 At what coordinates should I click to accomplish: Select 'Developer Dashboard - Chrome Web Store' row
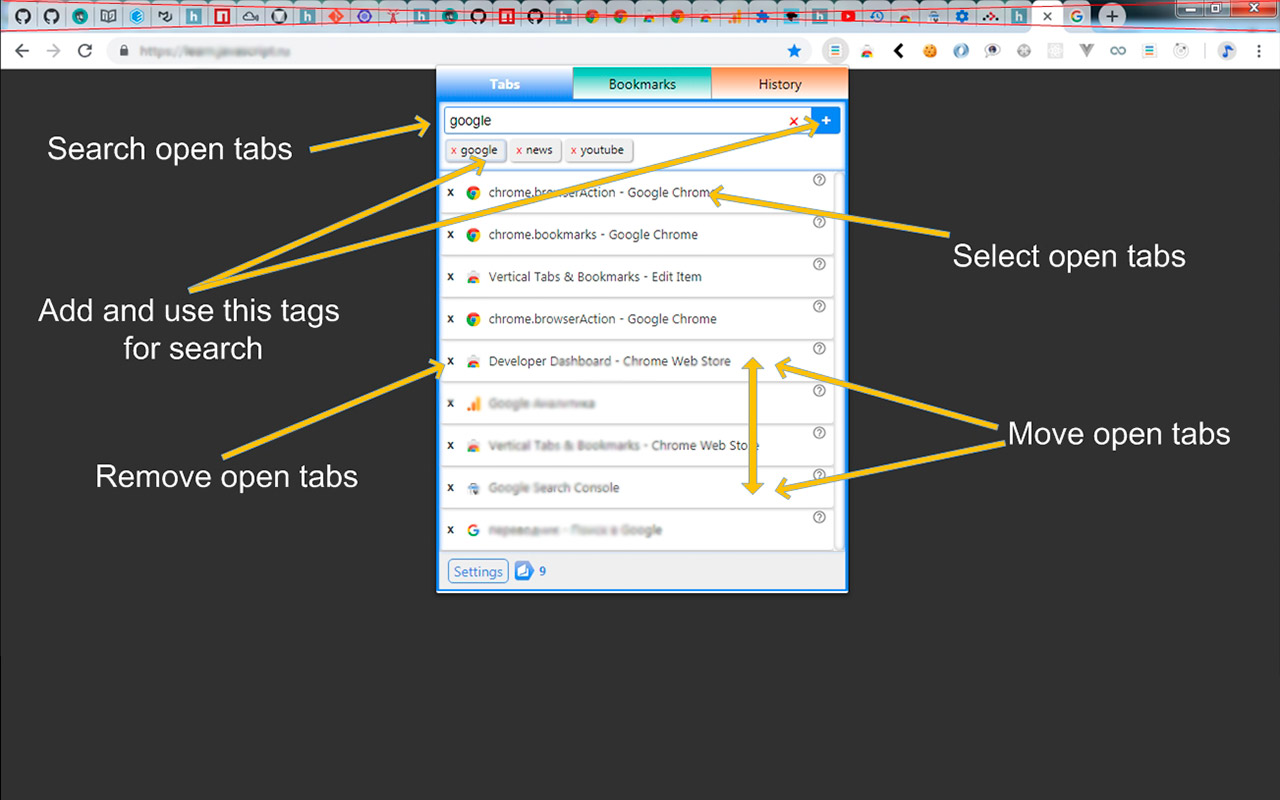(637, 361)
